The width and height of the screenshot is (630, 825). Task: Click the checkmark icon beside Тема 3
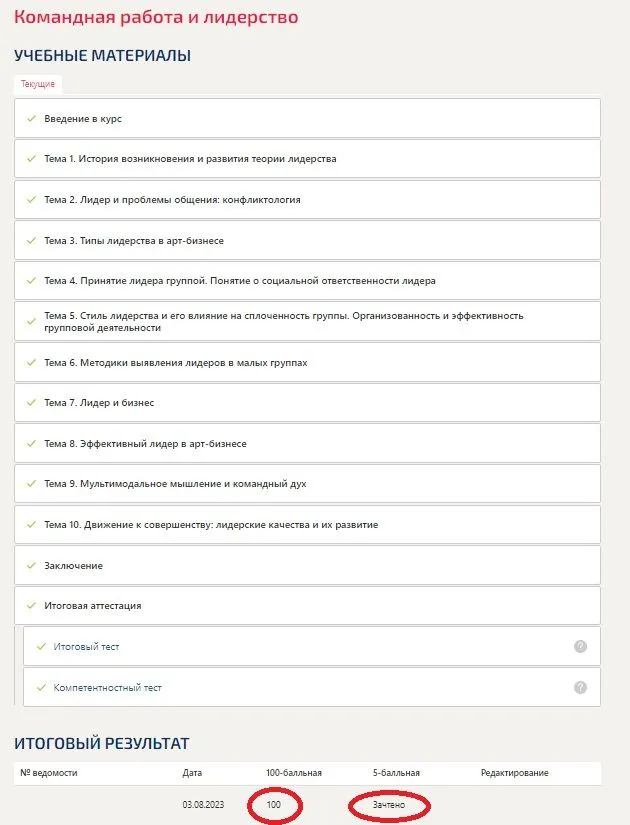pos(31,241)
